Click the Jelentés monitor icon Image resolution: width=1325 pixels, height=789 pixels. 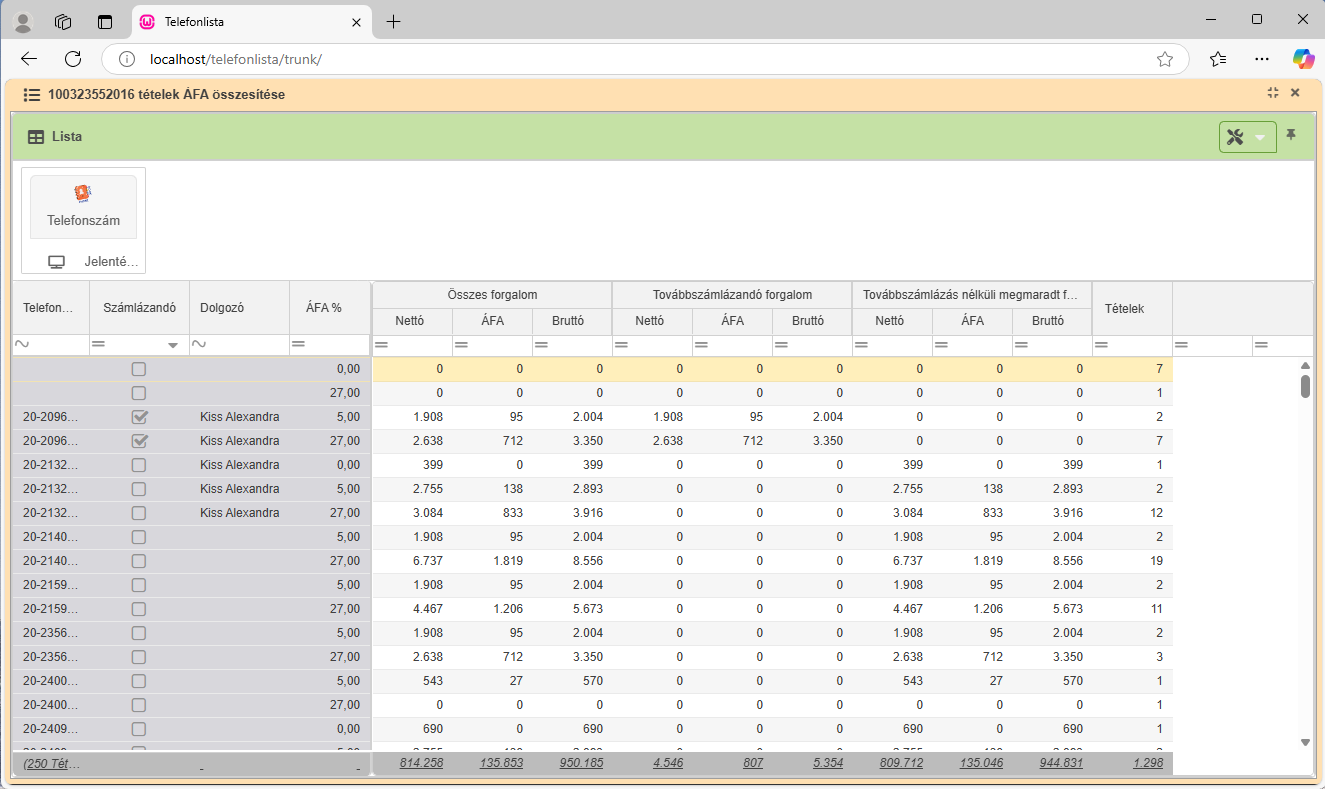(x=57, y=262)
